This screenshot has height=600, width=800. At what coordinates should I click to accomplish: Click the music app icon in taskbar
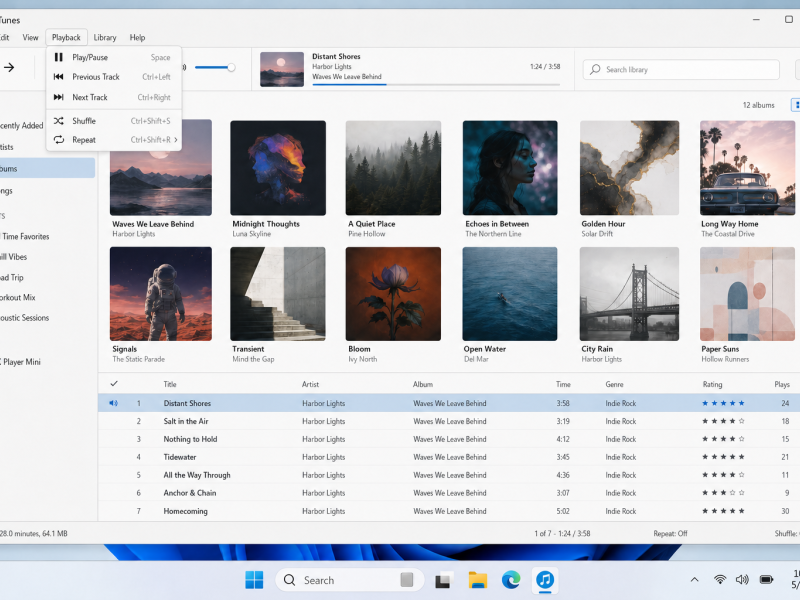pos(545,580)
